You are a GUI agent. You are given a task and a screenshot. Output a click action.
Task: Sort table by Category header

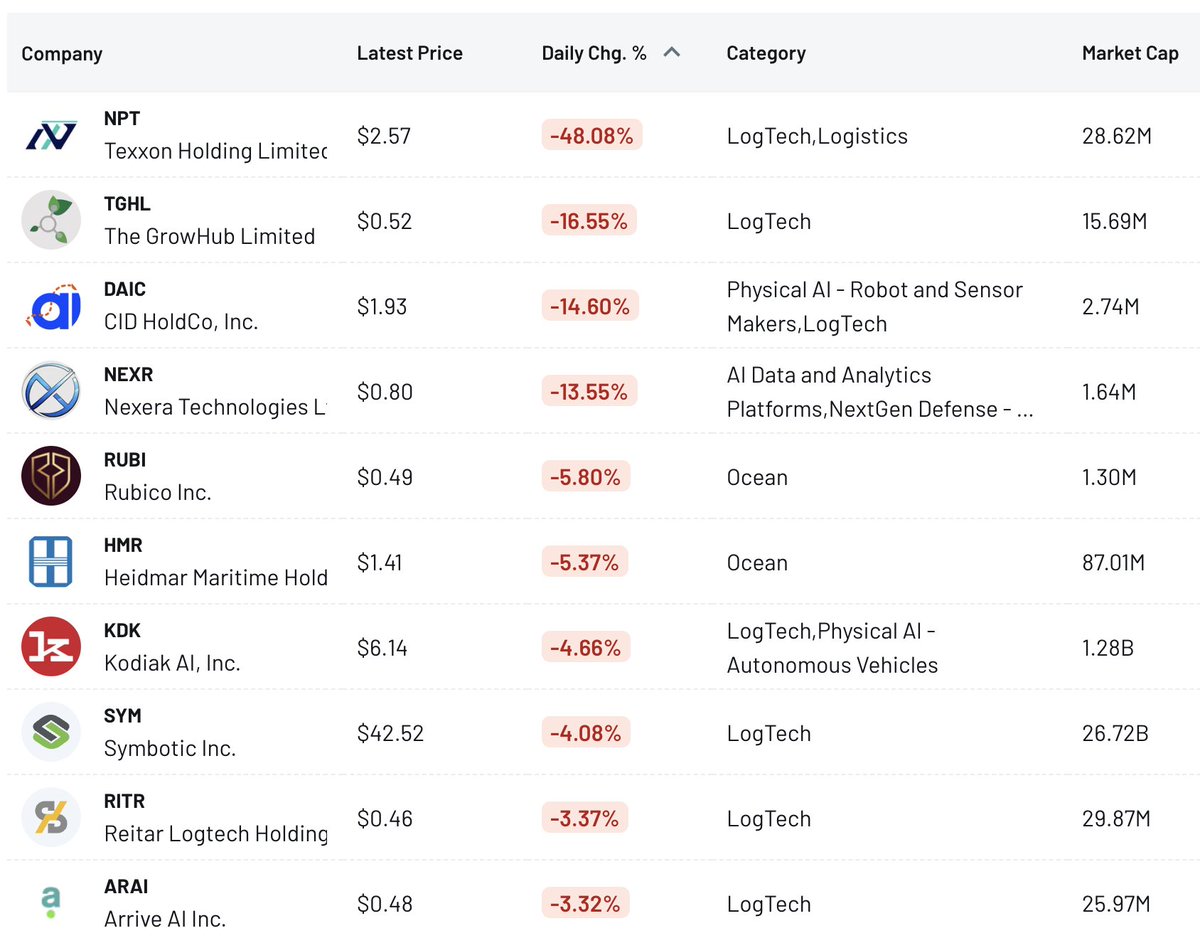[x=766, y=54]
